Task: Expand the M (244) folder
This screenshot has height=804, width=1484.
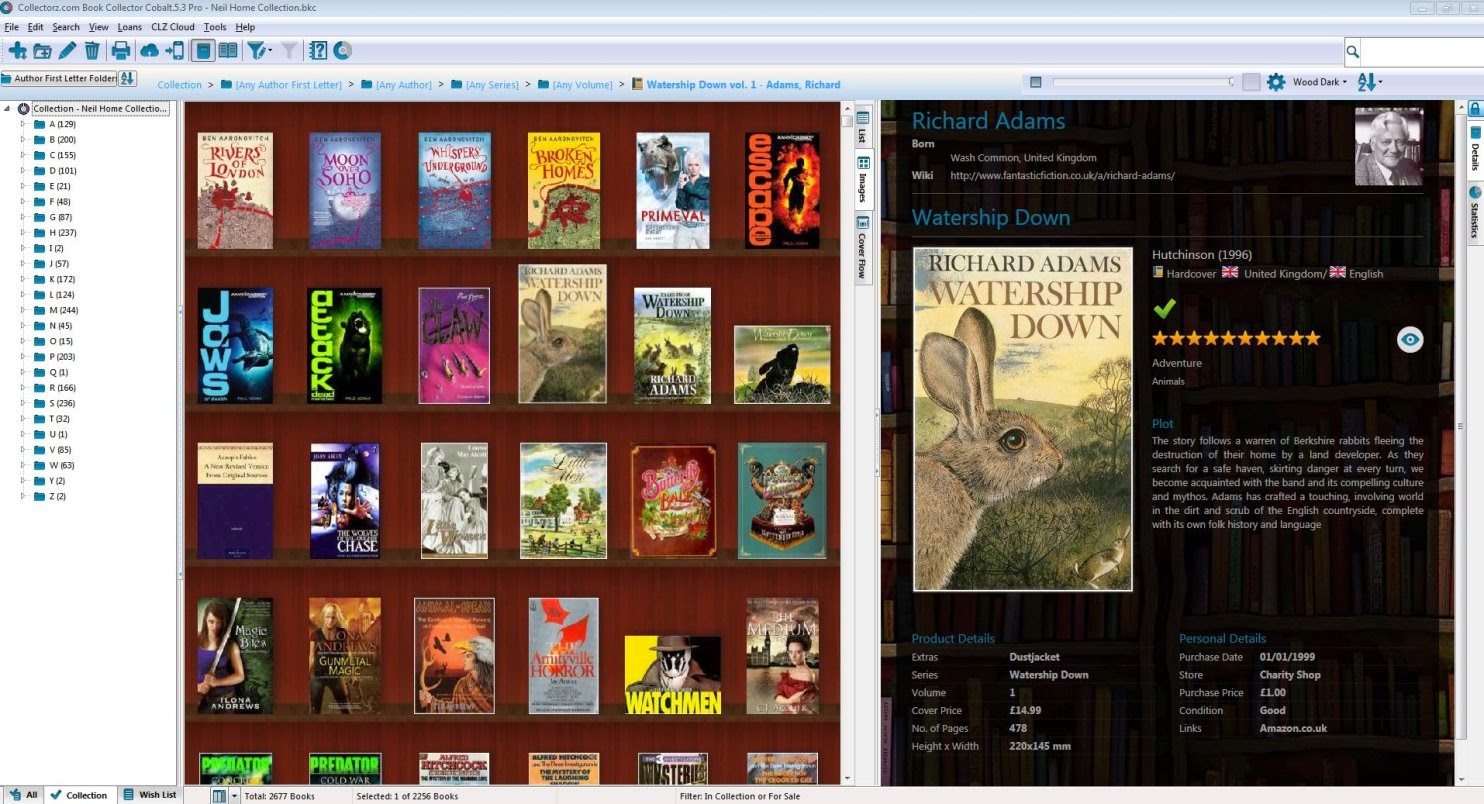Action: coord(24,311)
